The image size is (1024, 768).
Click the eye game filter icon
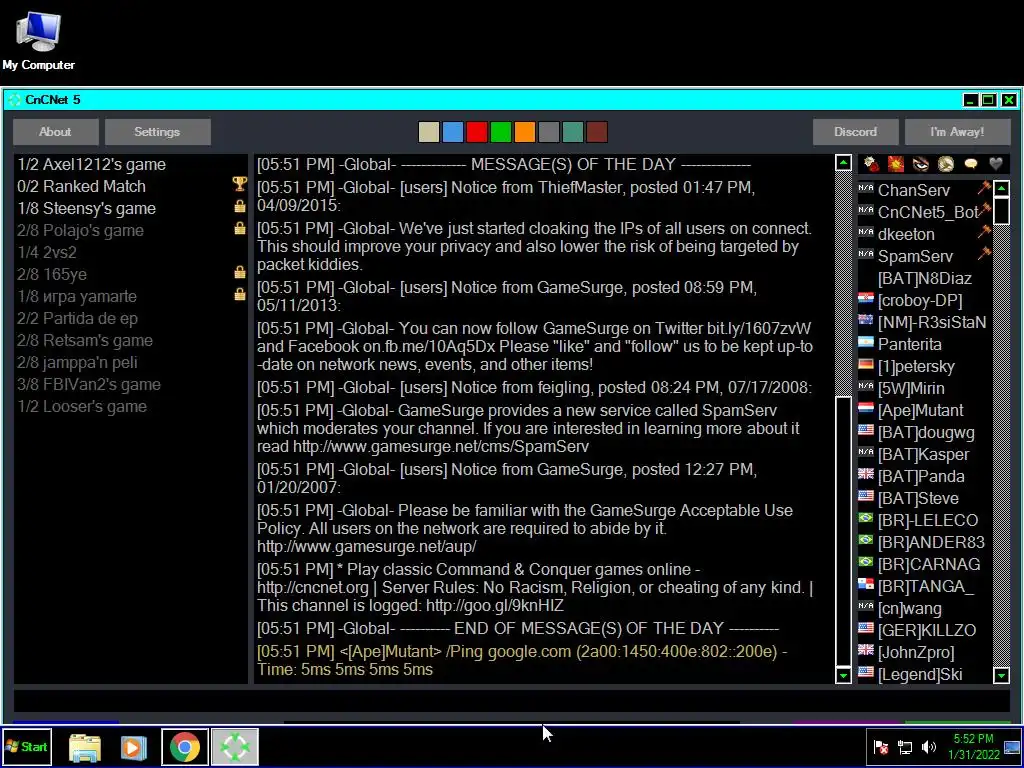(x=920, y=163)
